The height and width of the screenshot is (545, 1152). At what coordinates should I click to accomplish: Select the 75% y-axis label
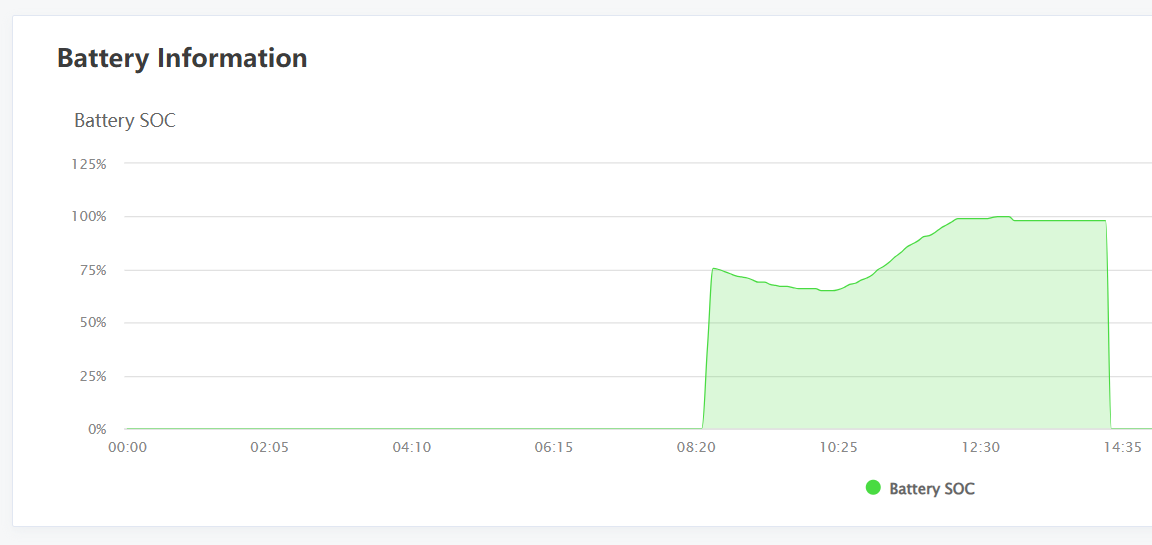tap(92, 270)
